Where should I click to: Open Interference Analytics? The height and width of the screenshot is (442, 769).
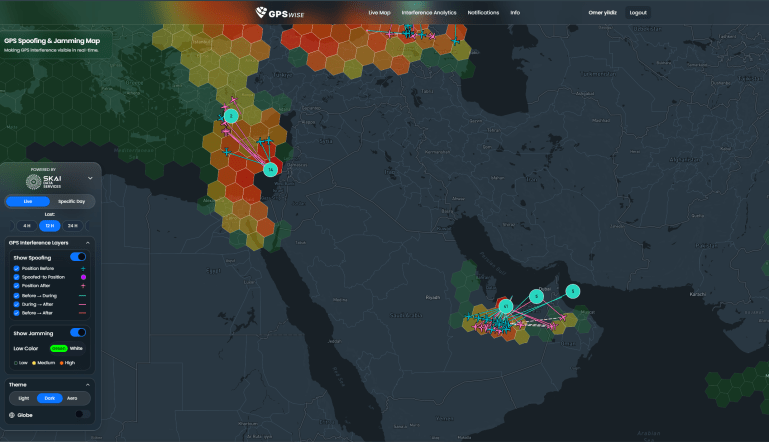[429, 13]
